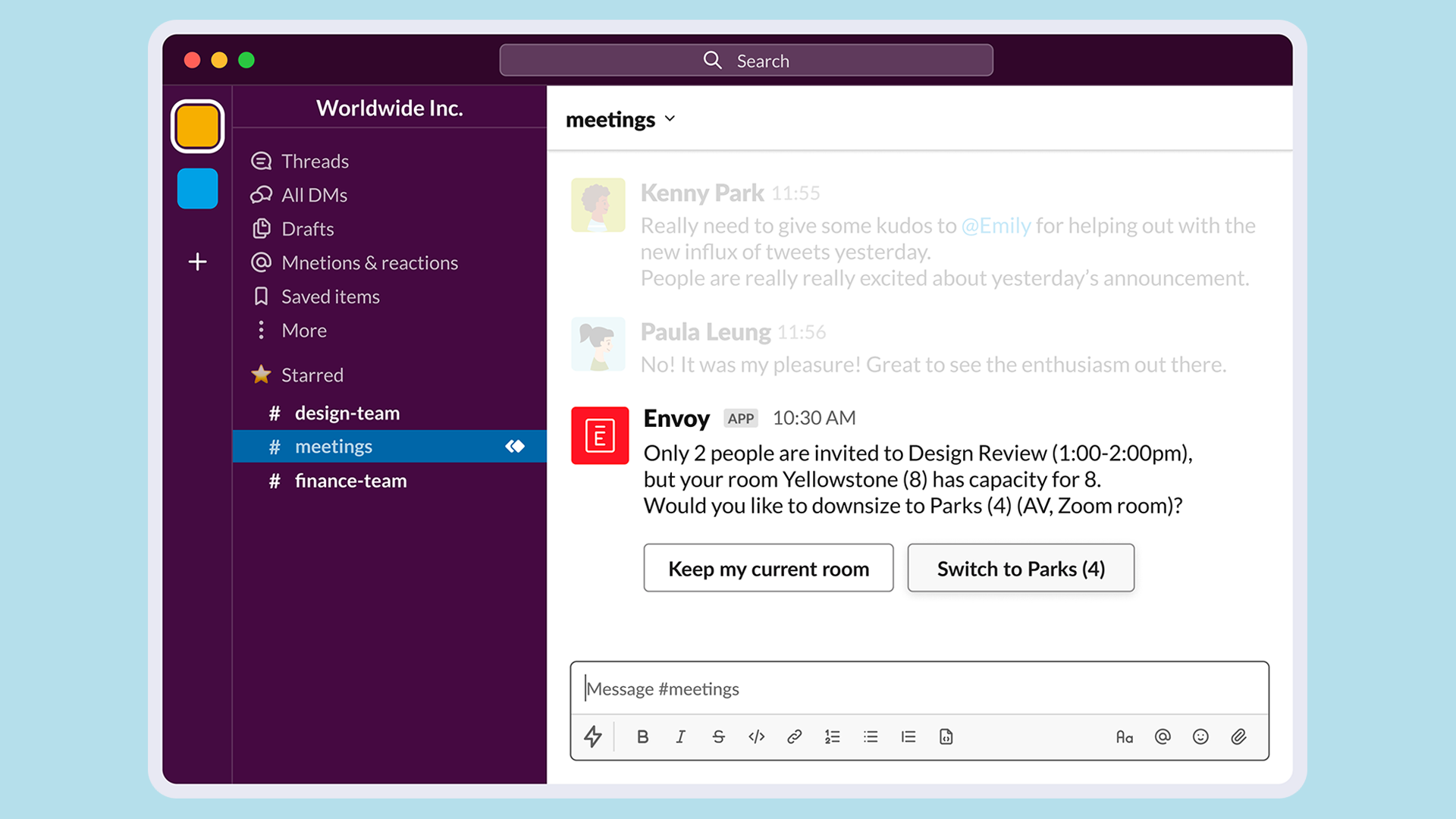Open emoji picker in composer
Screen dimensions: 1456x819
tap(1200, 736)
